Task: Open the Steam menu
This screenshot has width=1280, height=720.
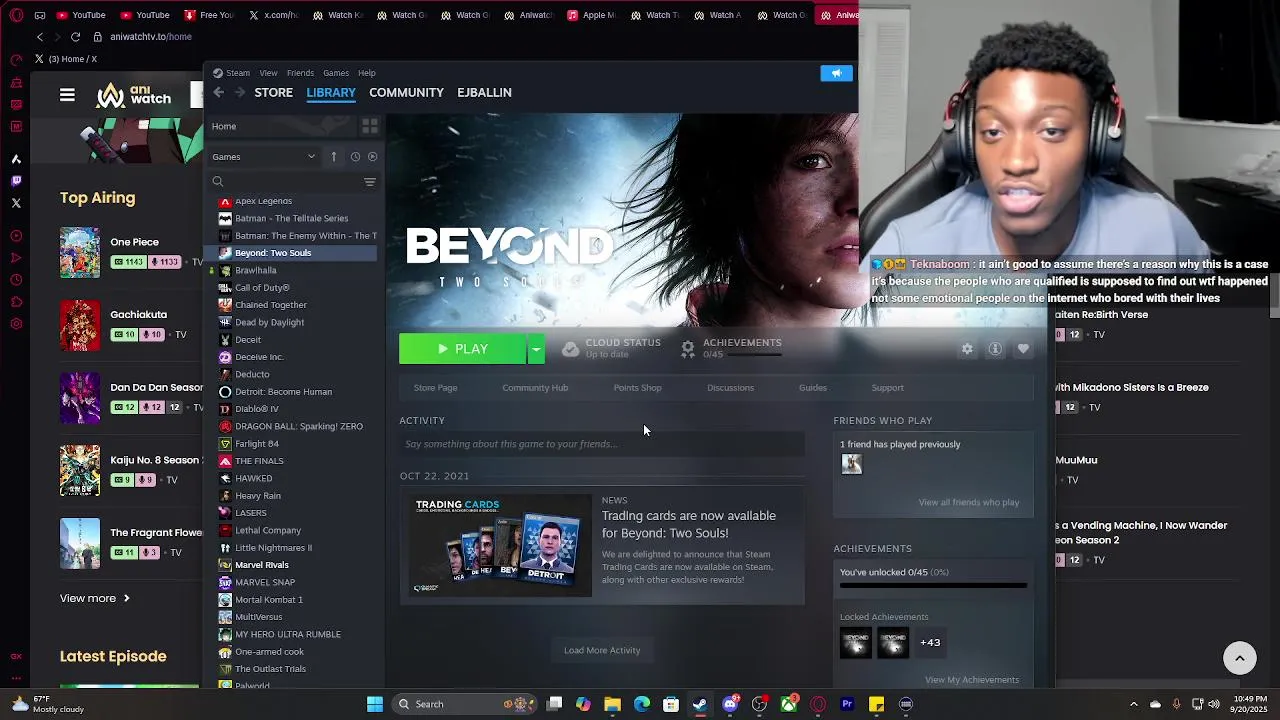Action: click(x=231, y=73)
